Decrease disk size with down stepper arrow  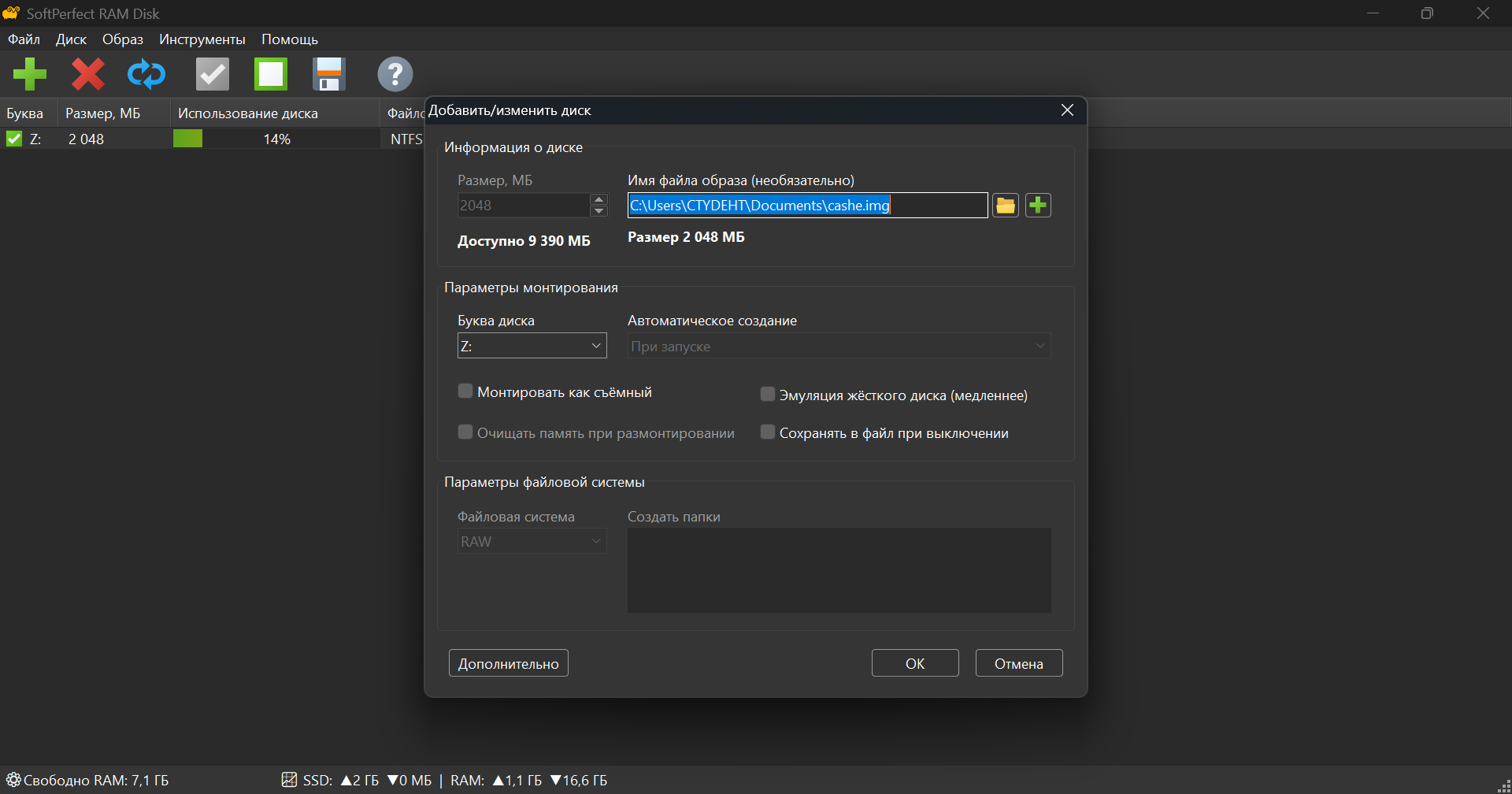pos(599,211)
